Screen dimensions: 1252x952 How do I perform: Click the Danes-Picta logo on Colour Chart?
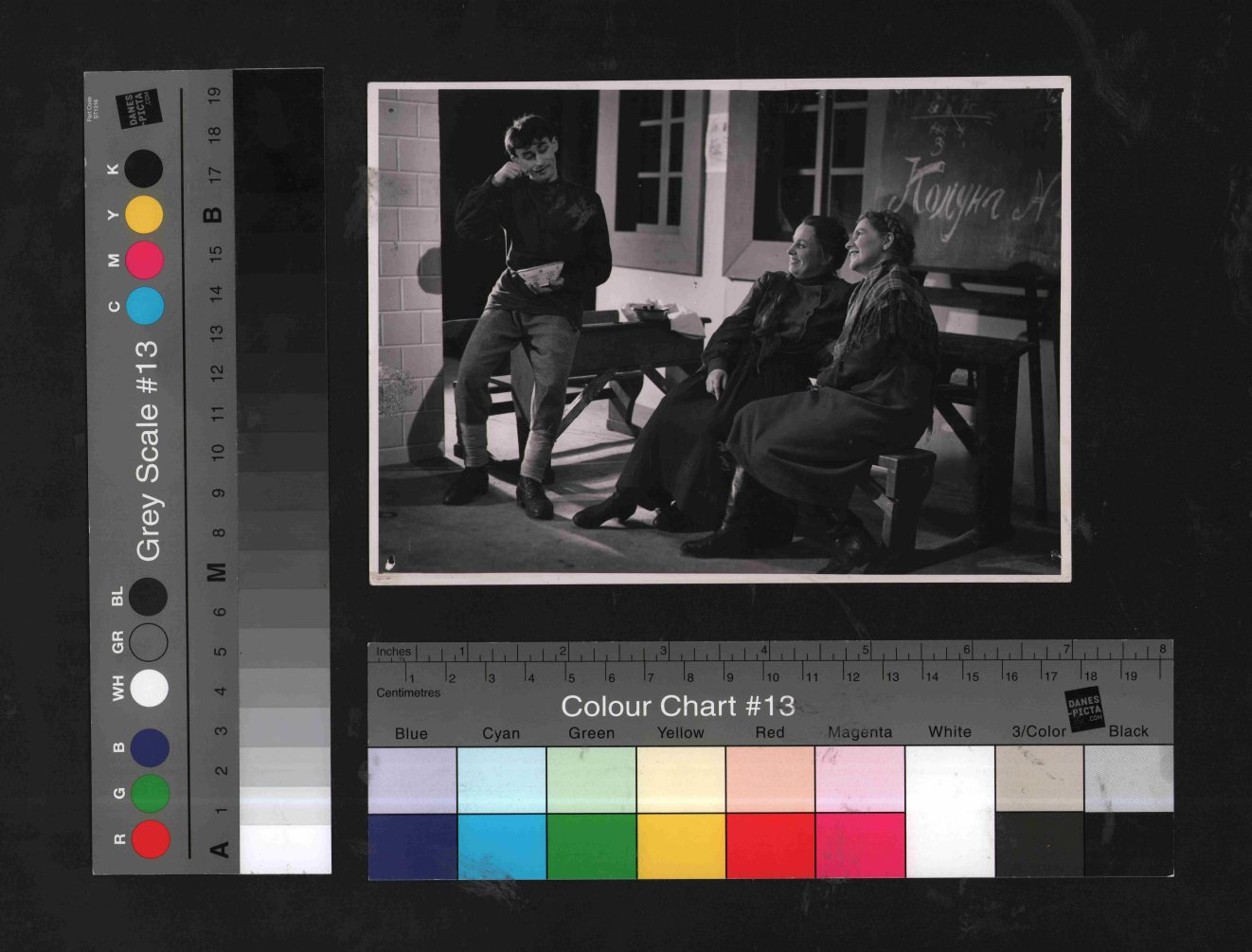[1084, 710]
